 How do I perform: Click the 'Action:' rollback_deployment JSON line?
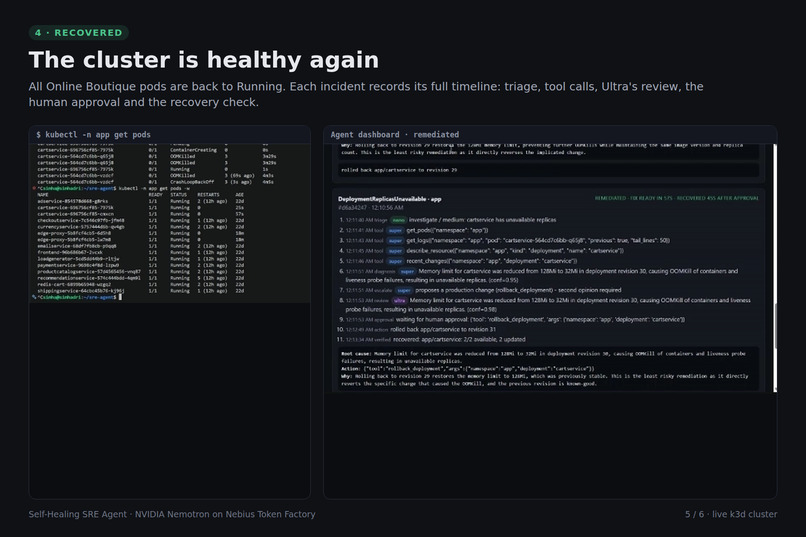point(468,368)
